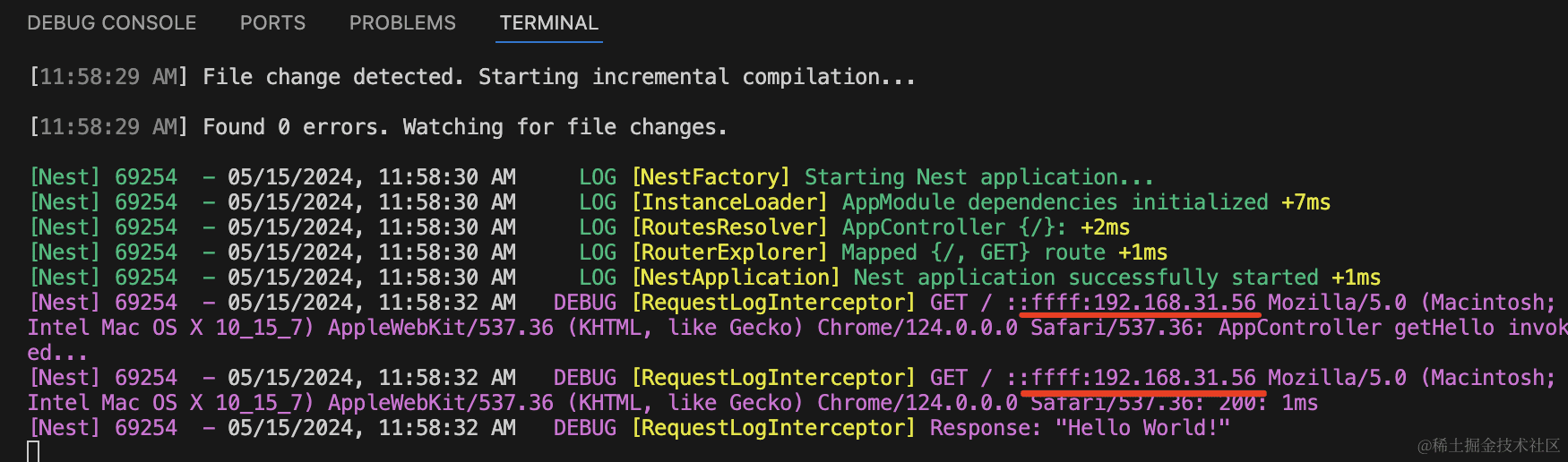Click the second underlined ::ffff:192.168.31.56 address
The image size is (1568, 462).
(x=1133, y=378)
